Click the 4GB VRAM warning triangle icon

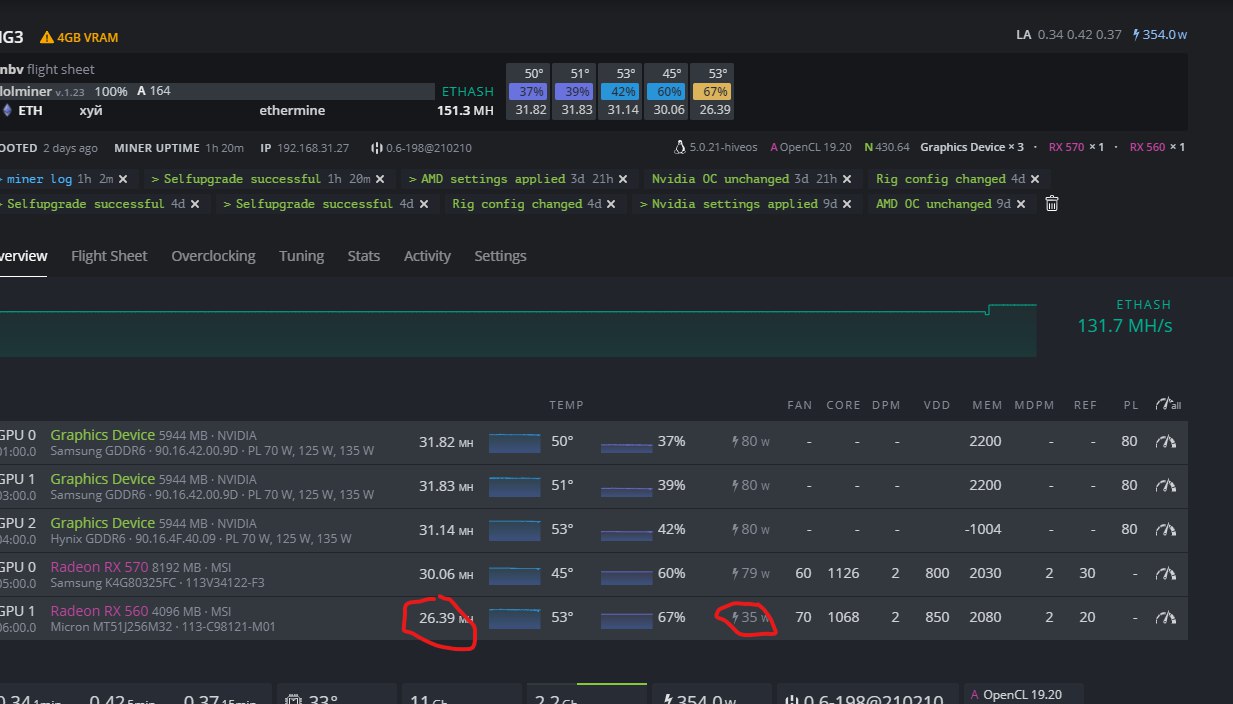(x=46, y=37)
